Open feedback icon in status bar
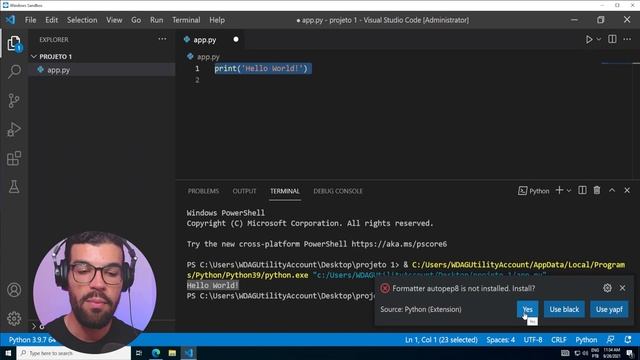Screen dimensions: 640x360 coord(611,340)
